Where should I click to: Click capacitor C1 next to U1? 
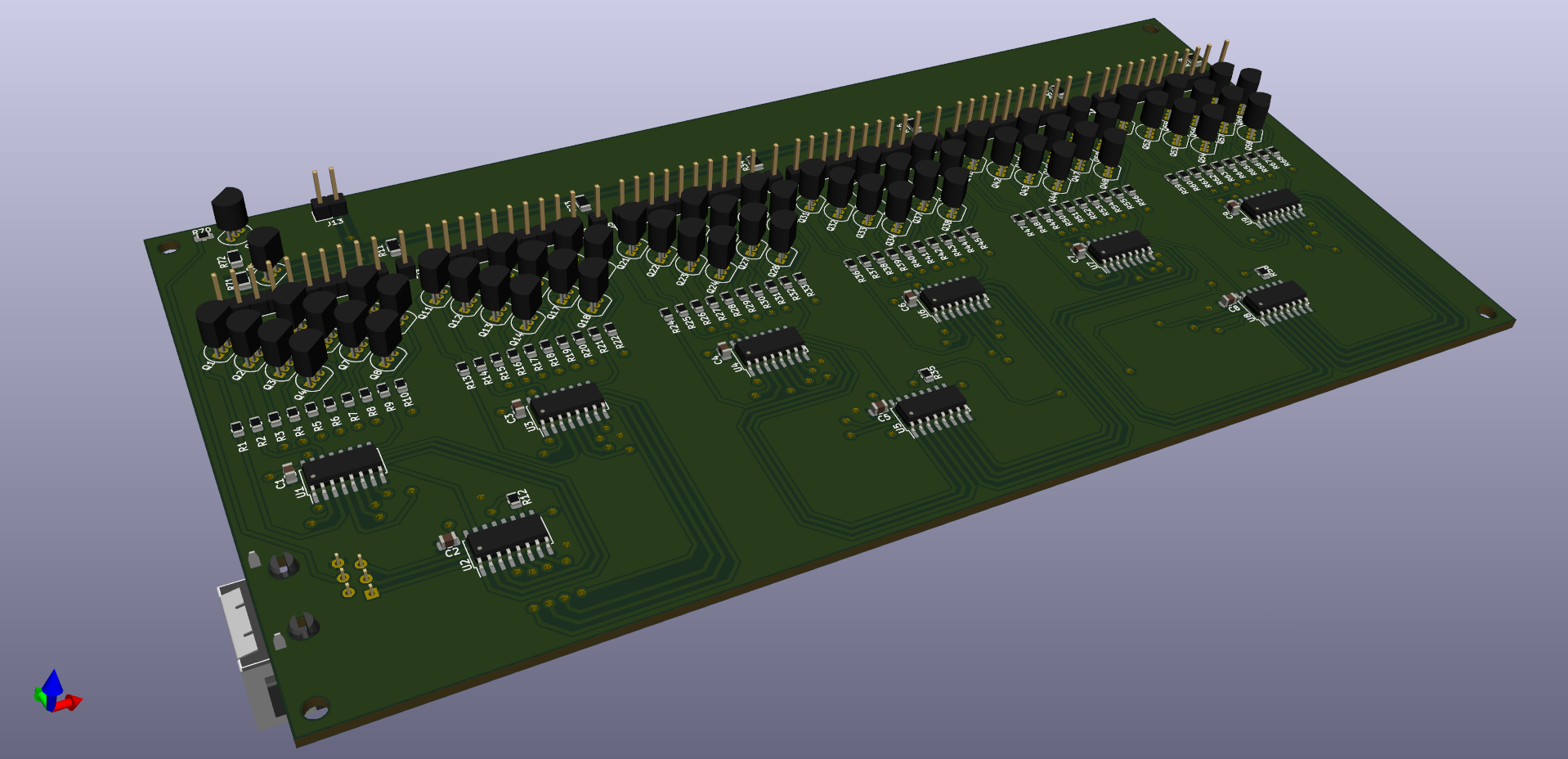[x=289, y=472]
